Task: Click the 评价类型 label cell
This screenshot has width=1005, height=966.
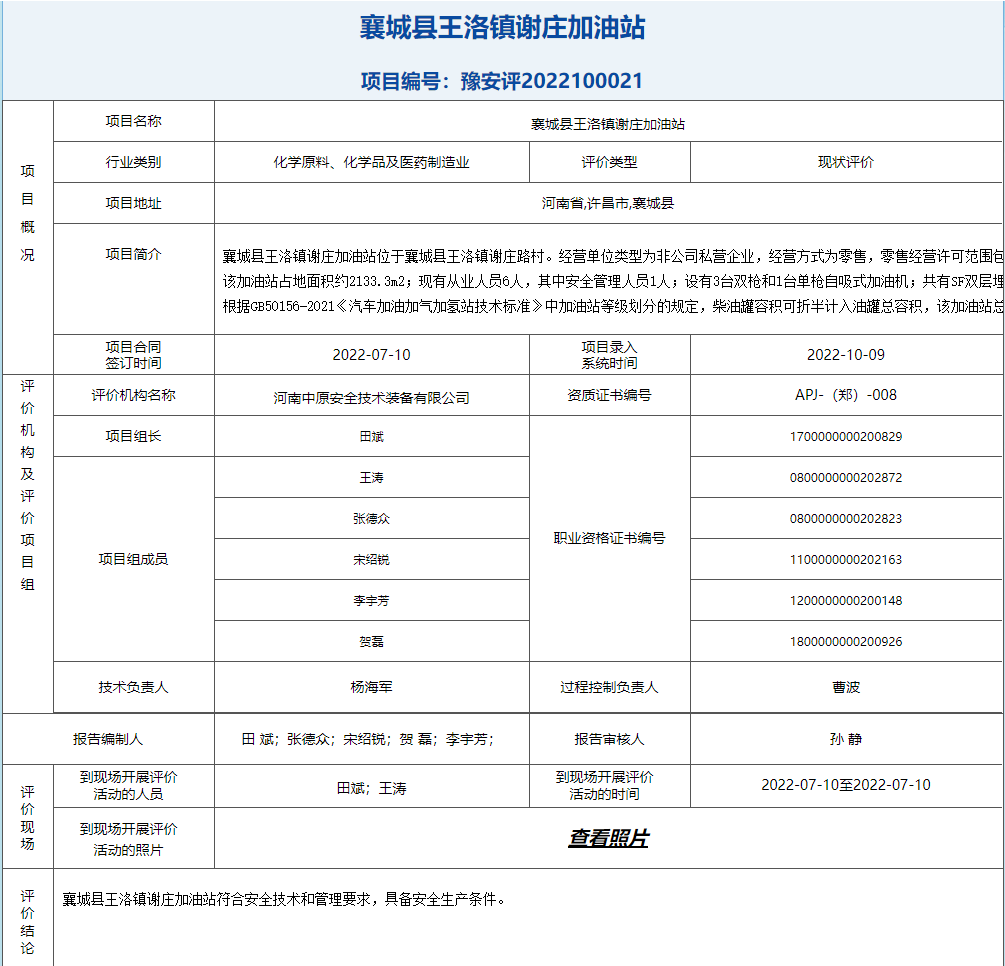Action: click(x=610, y=162)
